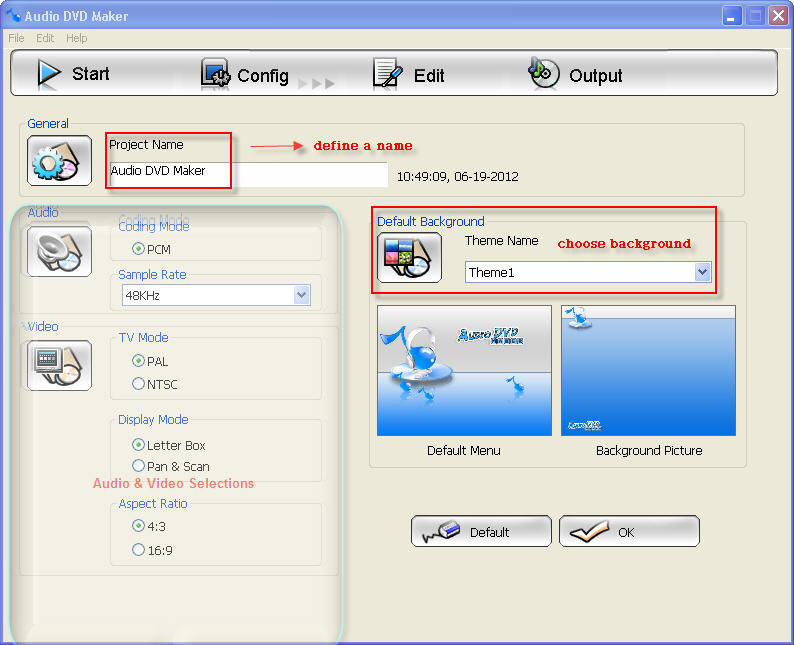Click the timestamp 10:49:09, 06-19-2012
Screen dimensions: 794x645
coord(458,177)
